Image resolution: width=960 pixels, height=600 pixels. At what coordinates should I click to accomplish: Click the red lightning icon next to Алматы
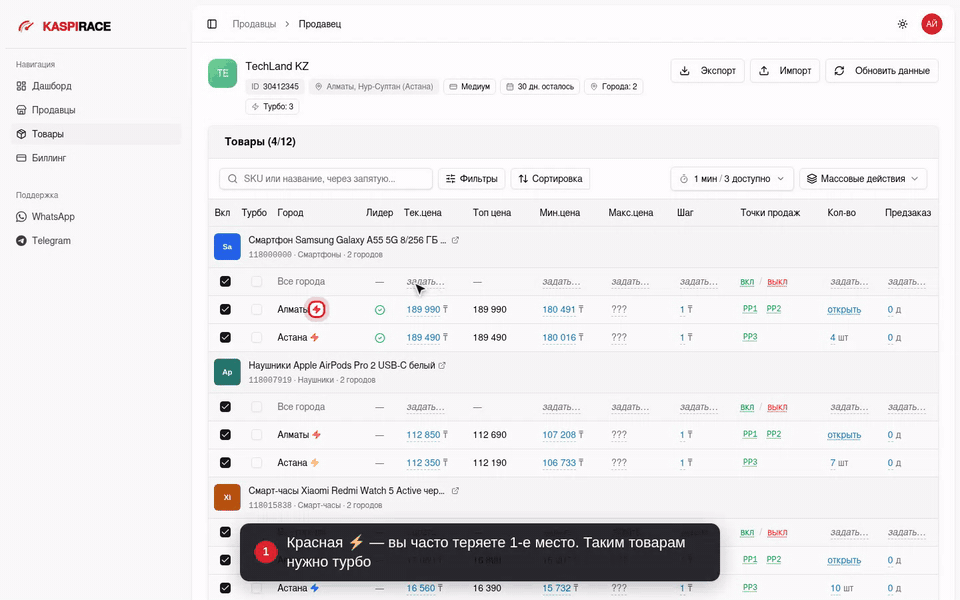click(317, 309)
